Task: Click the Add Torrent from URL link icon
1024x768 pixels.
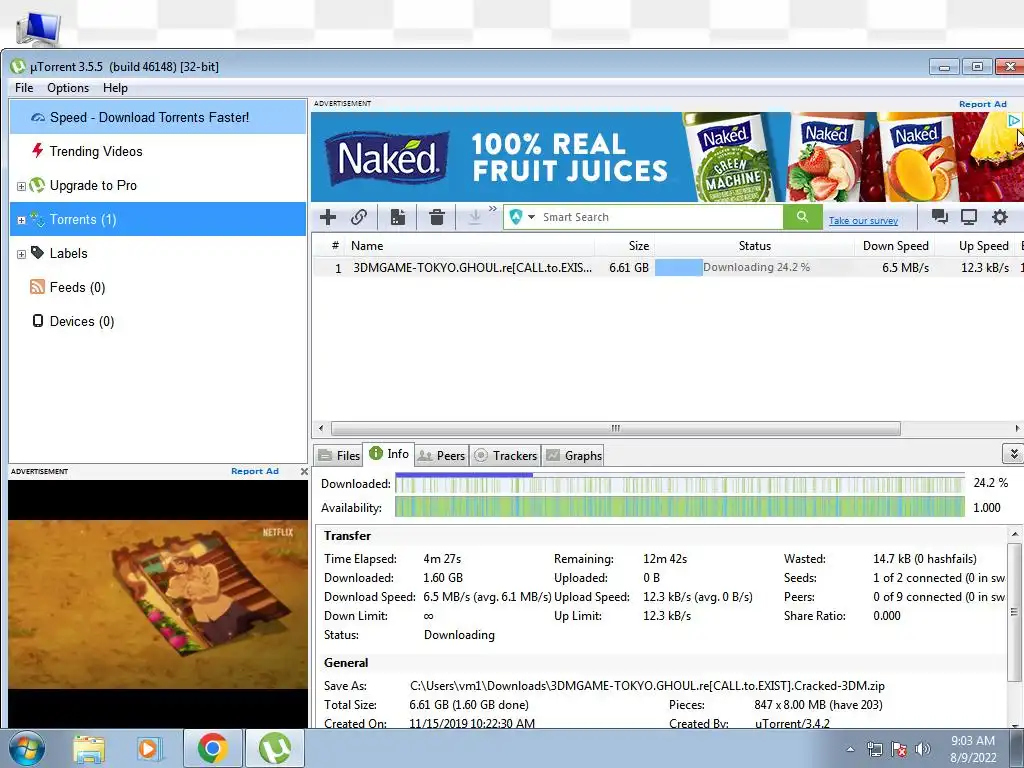Action: coord(359,217)
